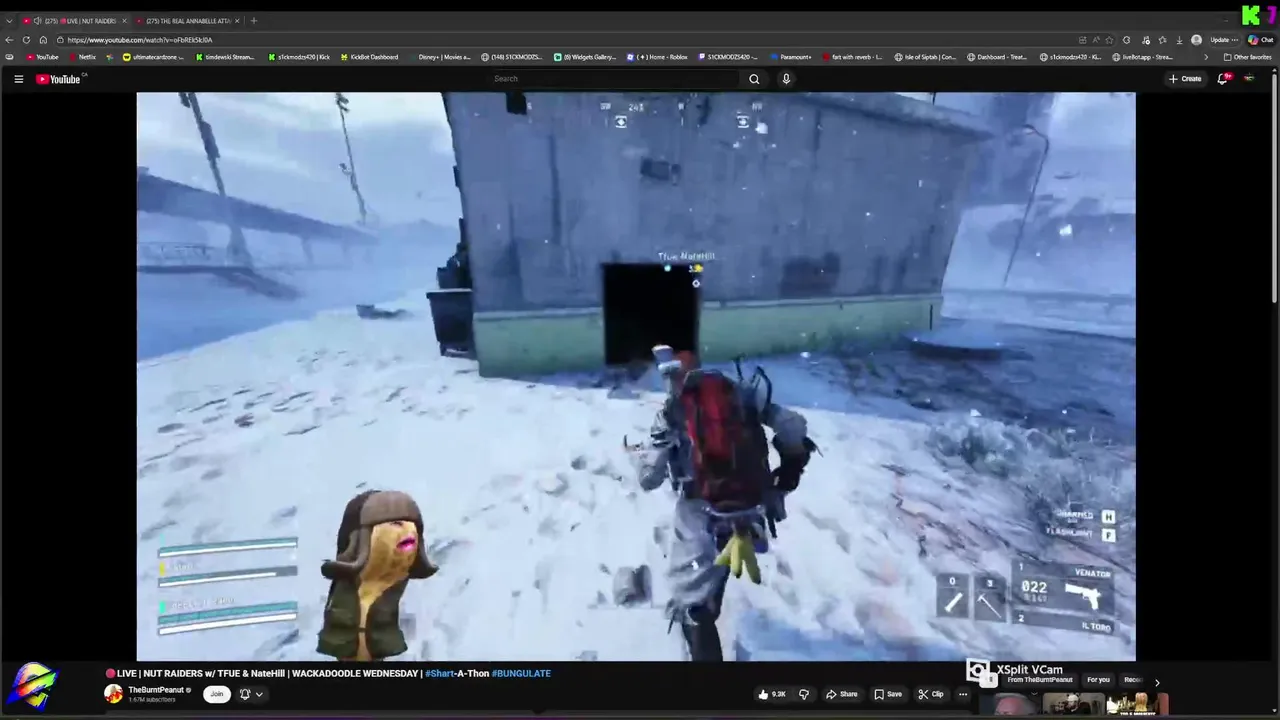
Task: Close the REAL ANNABELLE tab
Action: (237, 21)
